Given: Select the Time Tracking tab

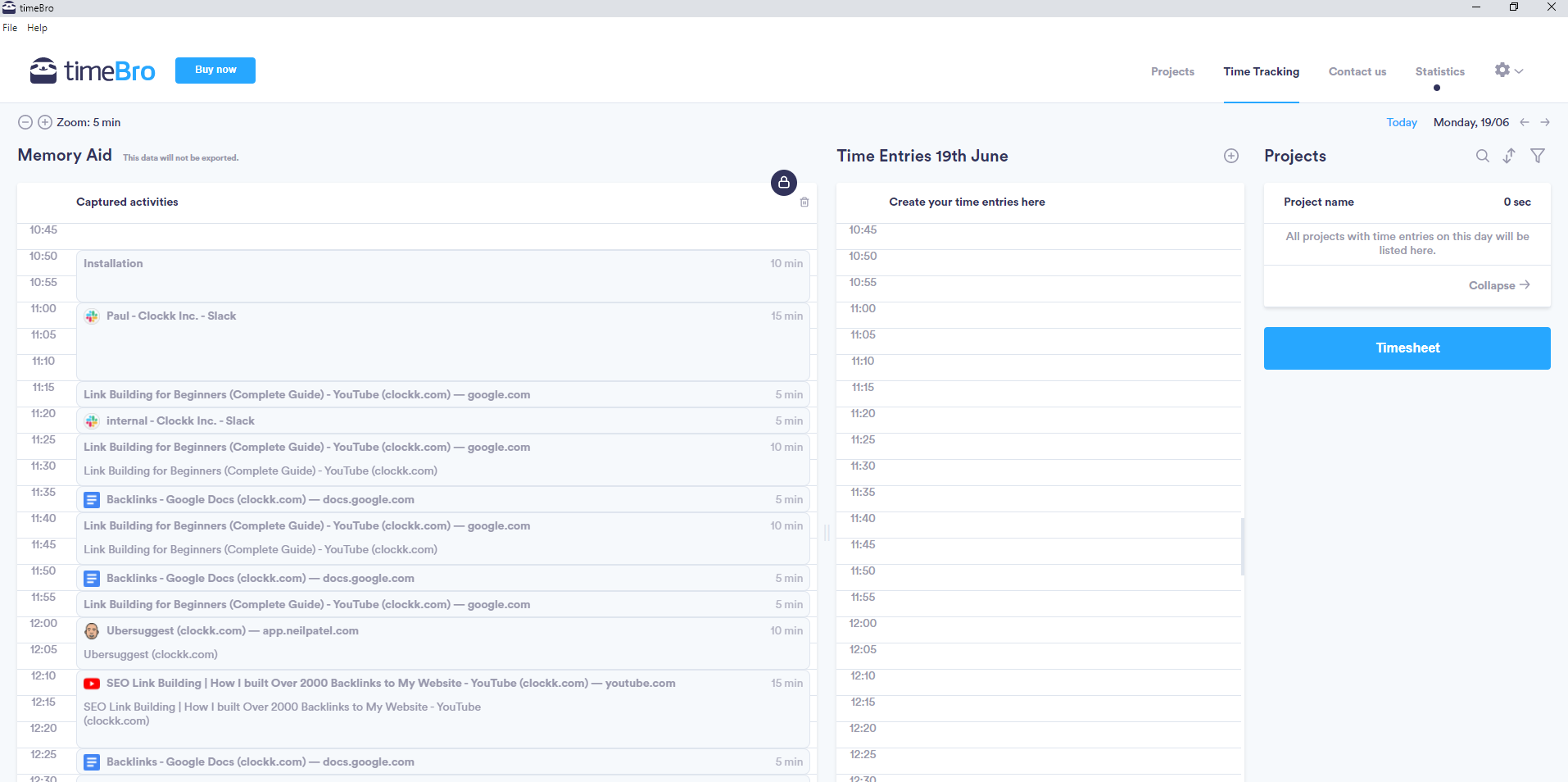Looking at the screenshot, I should [1261, 71].
